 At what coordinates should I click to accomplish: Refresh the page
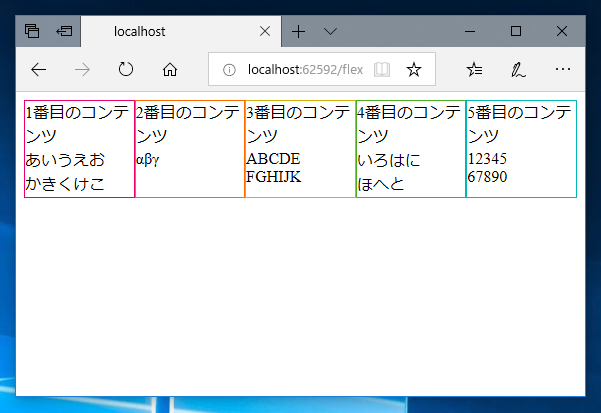(x=126, y=69)
